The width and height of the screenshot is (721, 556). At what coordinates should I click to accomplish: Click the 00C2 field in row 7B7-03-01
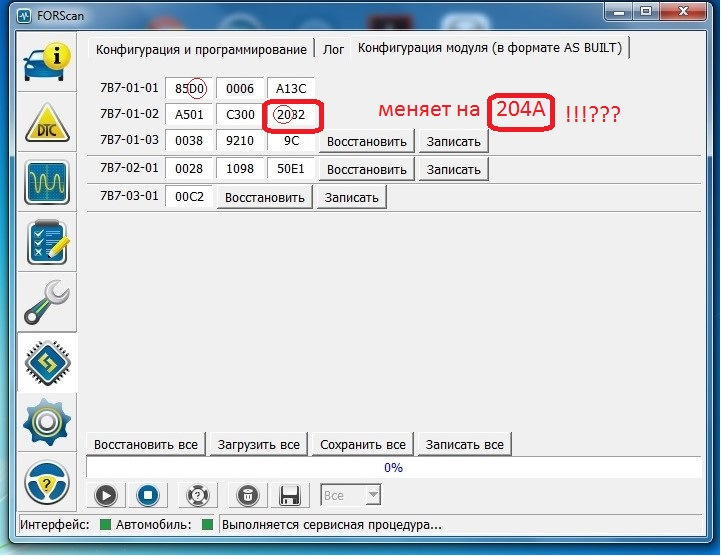pos(189,198)
